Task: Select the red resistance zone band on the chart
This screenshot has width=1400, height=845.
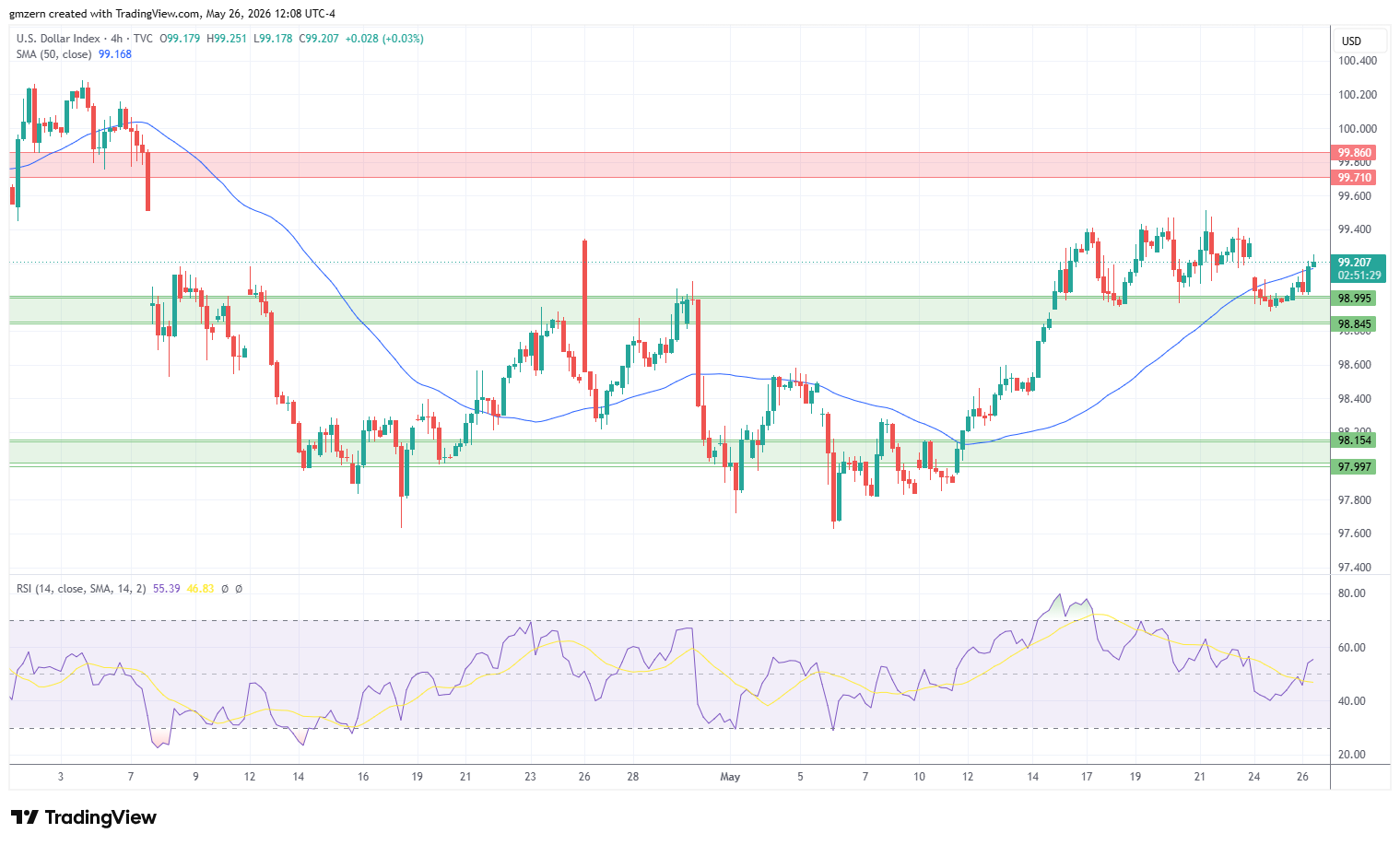Action: click(670, 165)
